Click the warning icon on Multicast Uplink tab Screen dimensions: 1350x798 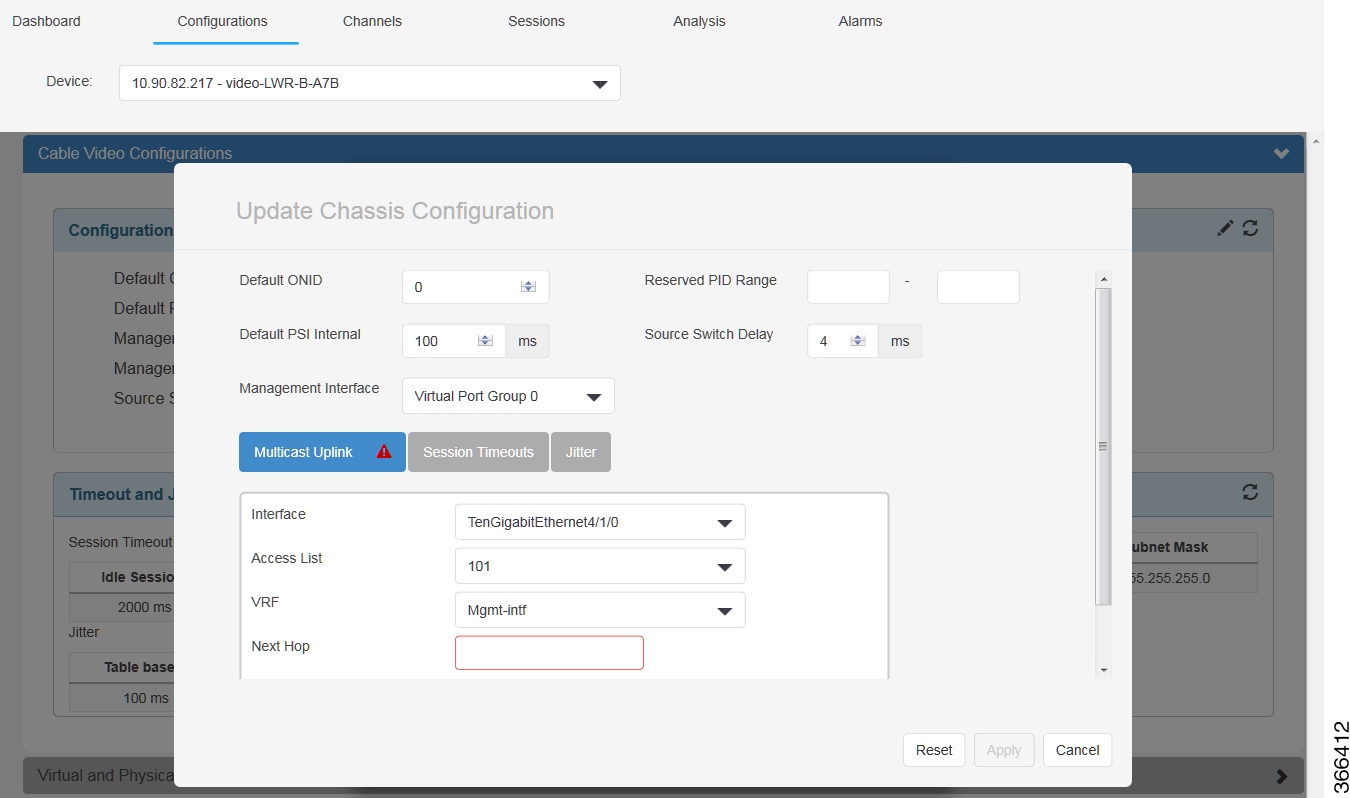point(383,452)
